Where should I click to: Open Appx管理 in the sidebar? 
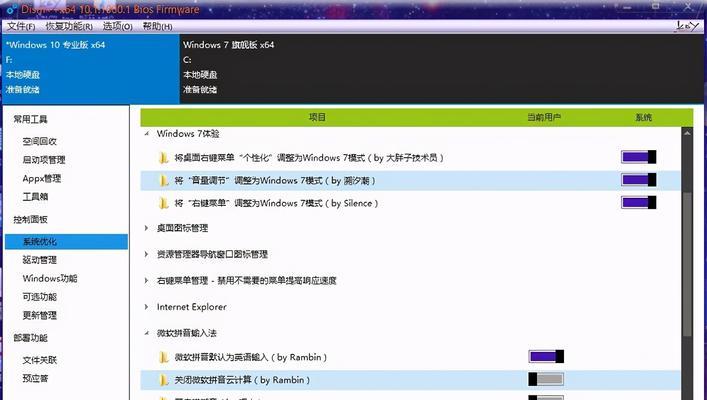point(41,178)
